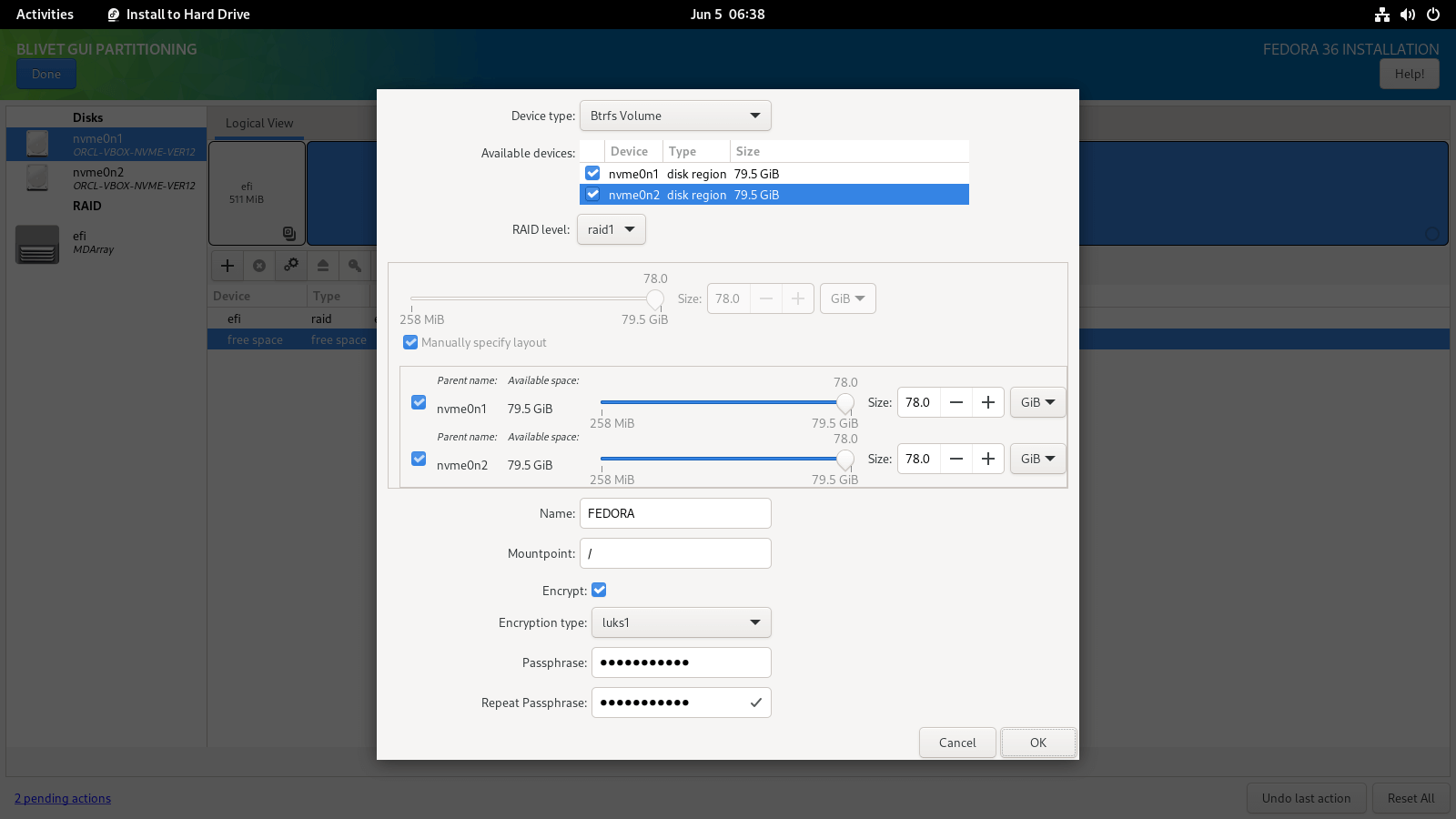Click the Help! button
Viewport: 1456px width, 819px height.
pyautogui.click(x=1410, y=75)
